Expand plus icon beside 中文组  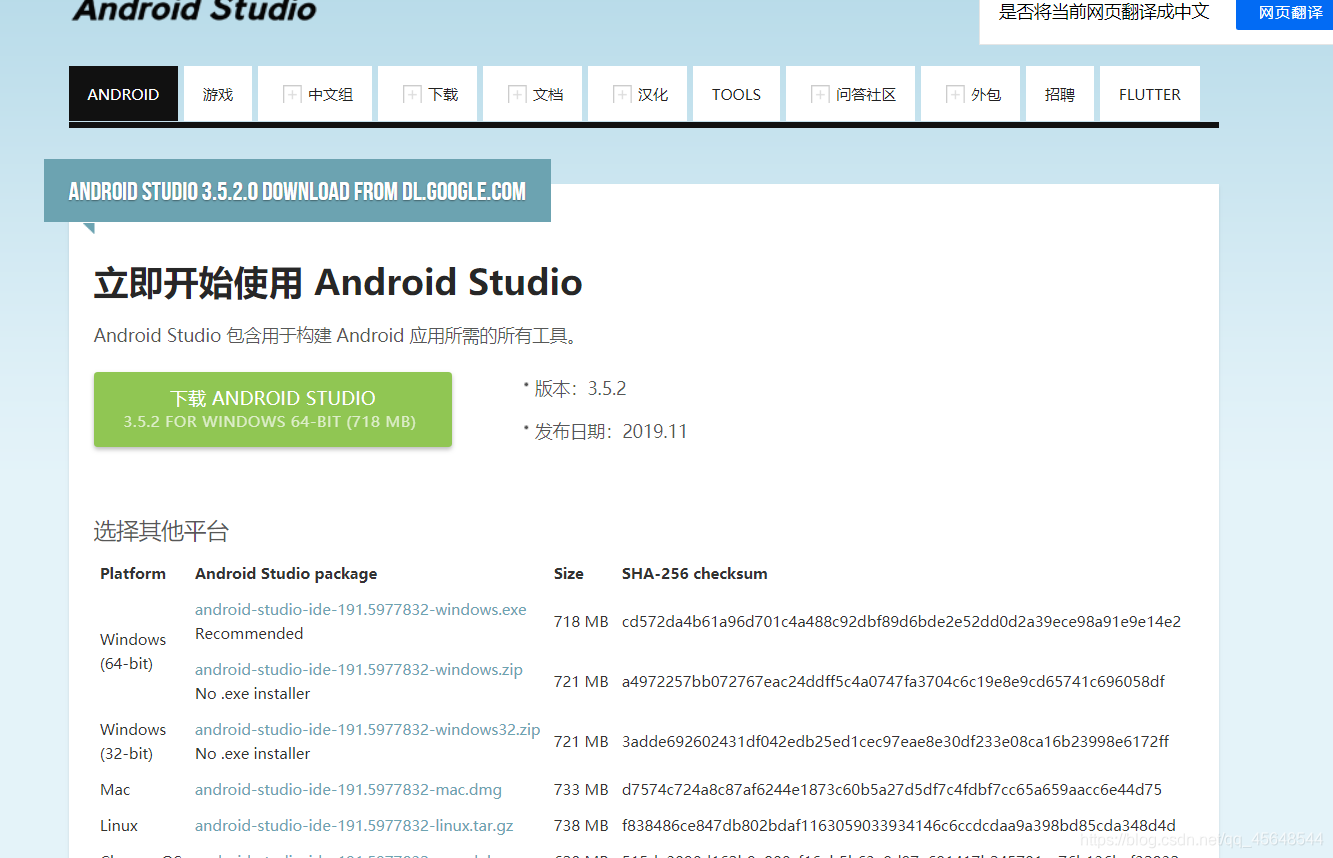(292, 94)
